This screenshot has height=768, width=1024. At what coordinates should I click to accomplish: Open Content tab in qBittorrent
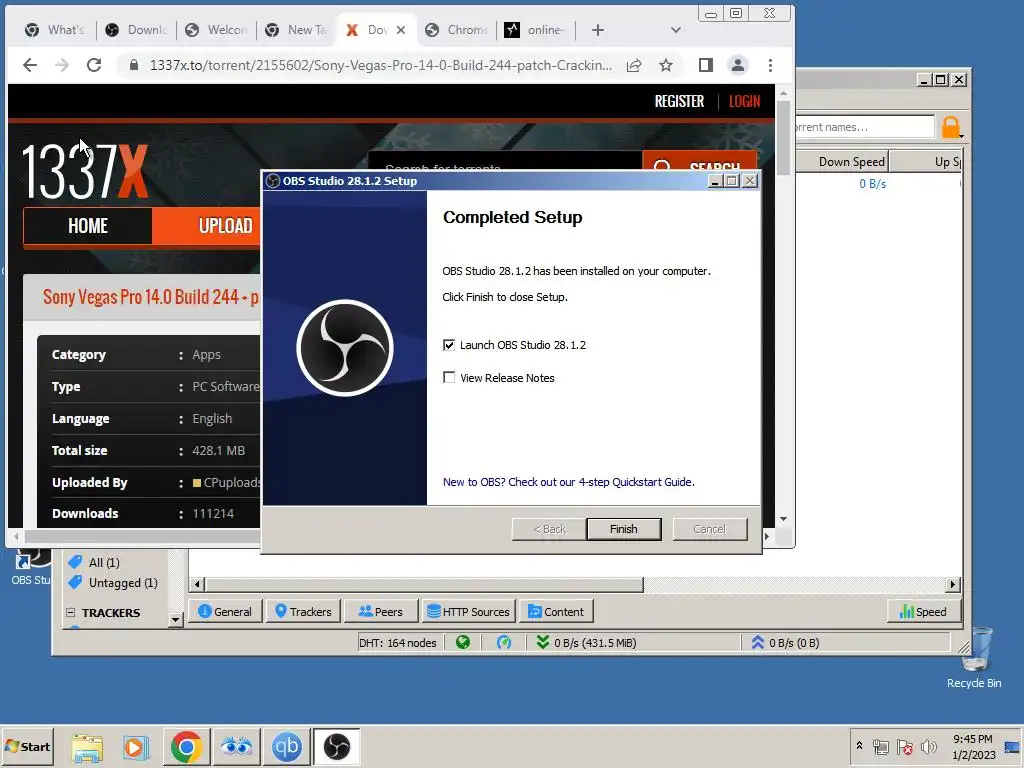click(556, 612)
